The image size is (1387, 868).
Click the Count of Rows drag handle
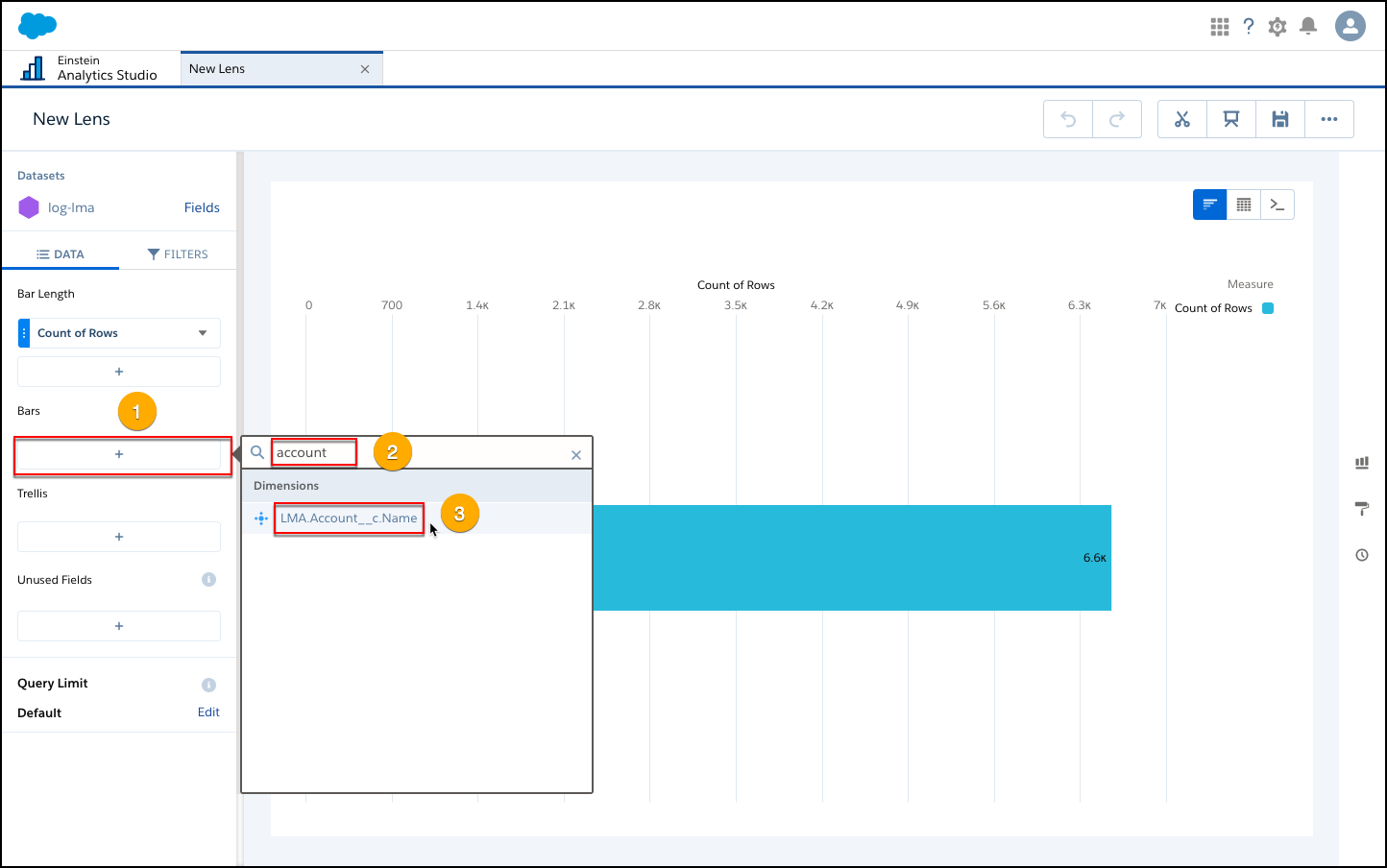click(24, 333)
